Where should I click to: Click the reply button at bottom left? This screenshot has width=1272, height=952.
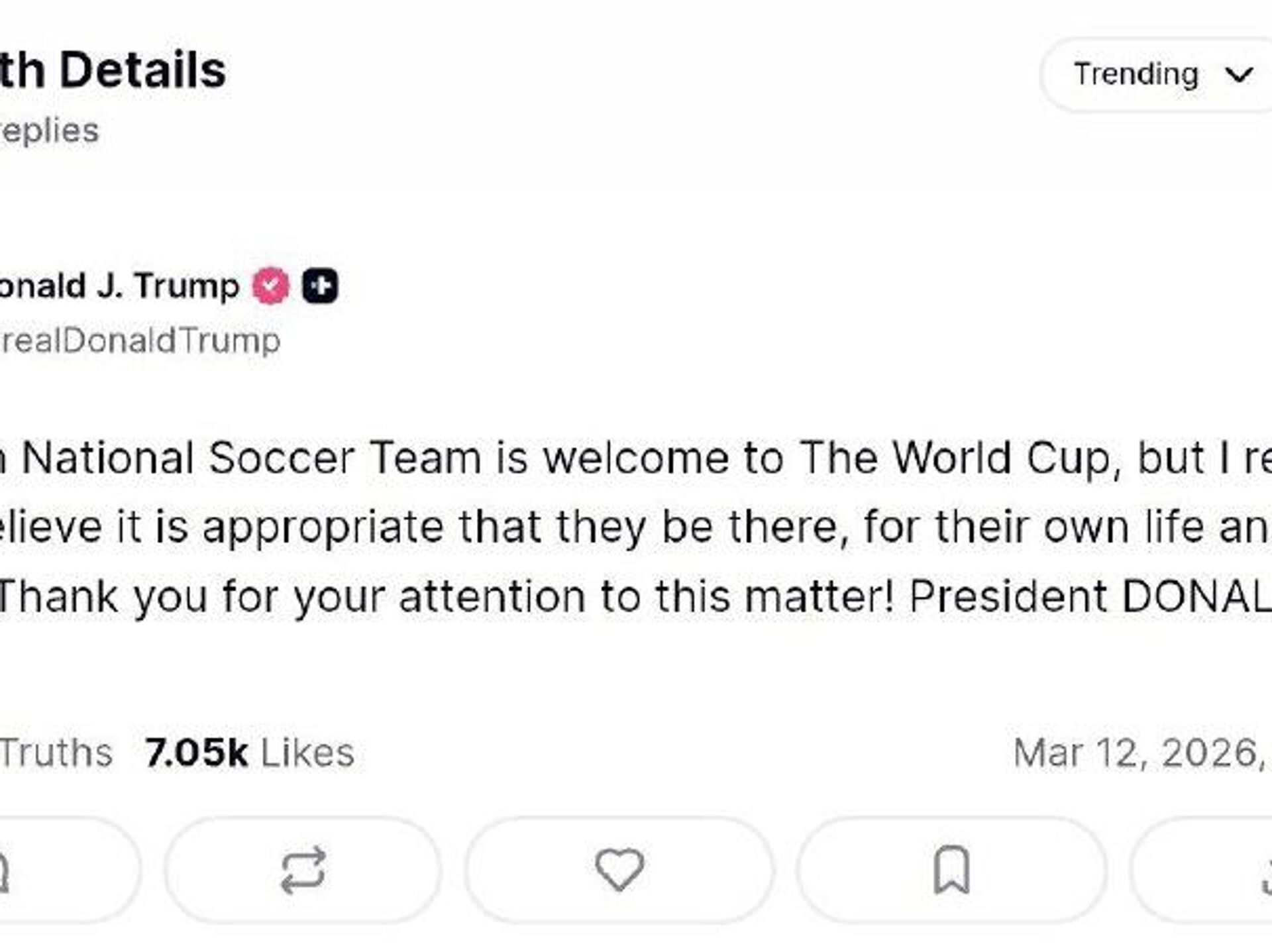pyautogui.click(x=66, y=870)
